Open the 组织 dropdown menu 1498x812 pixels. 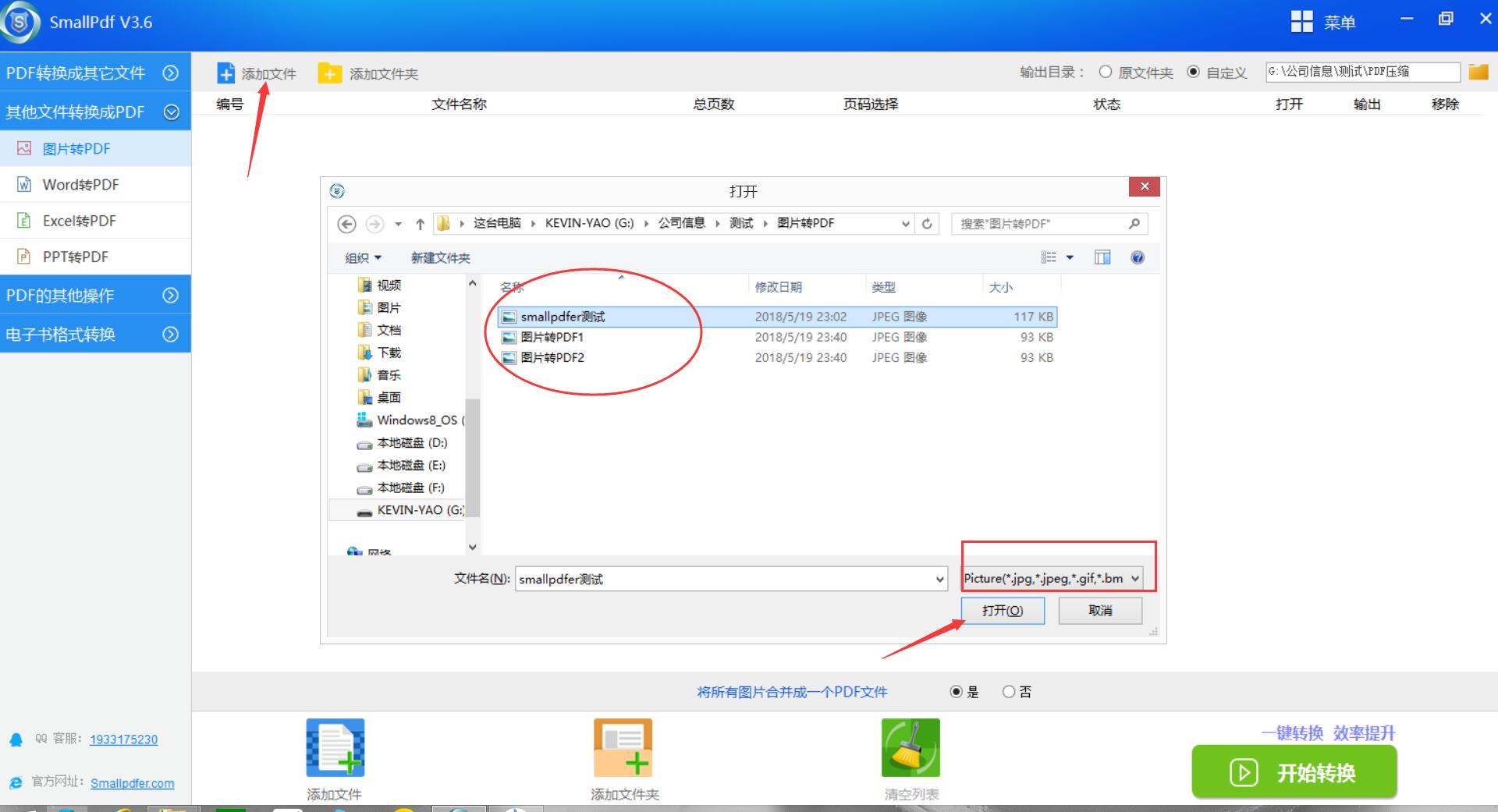[x=364, y=257]
